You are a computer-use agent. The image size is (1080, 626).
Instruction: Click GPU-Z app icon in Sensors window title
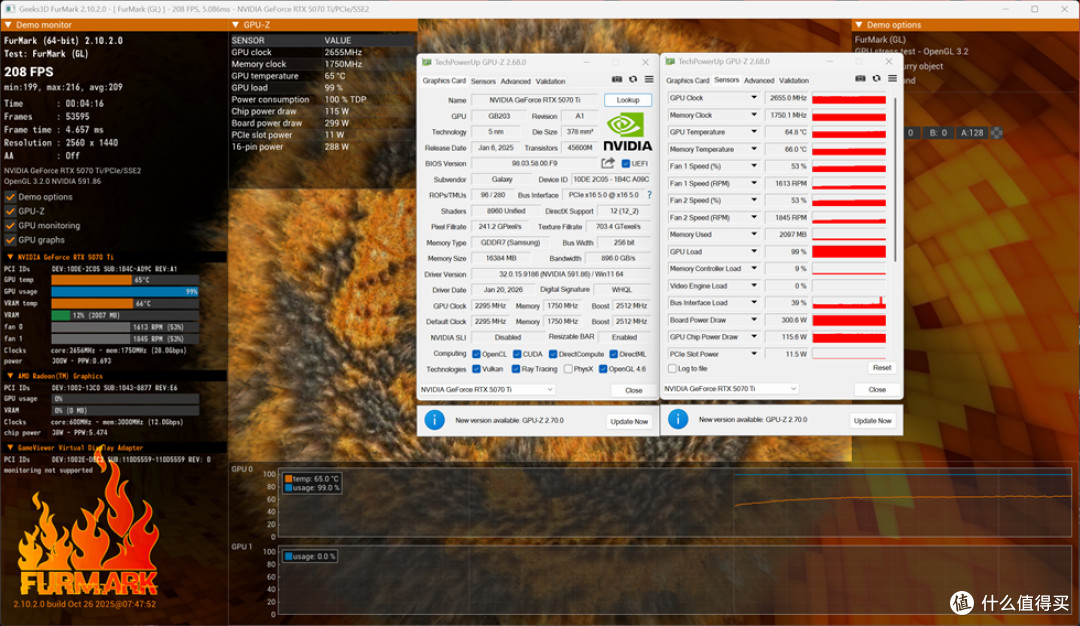click(669, 61)
